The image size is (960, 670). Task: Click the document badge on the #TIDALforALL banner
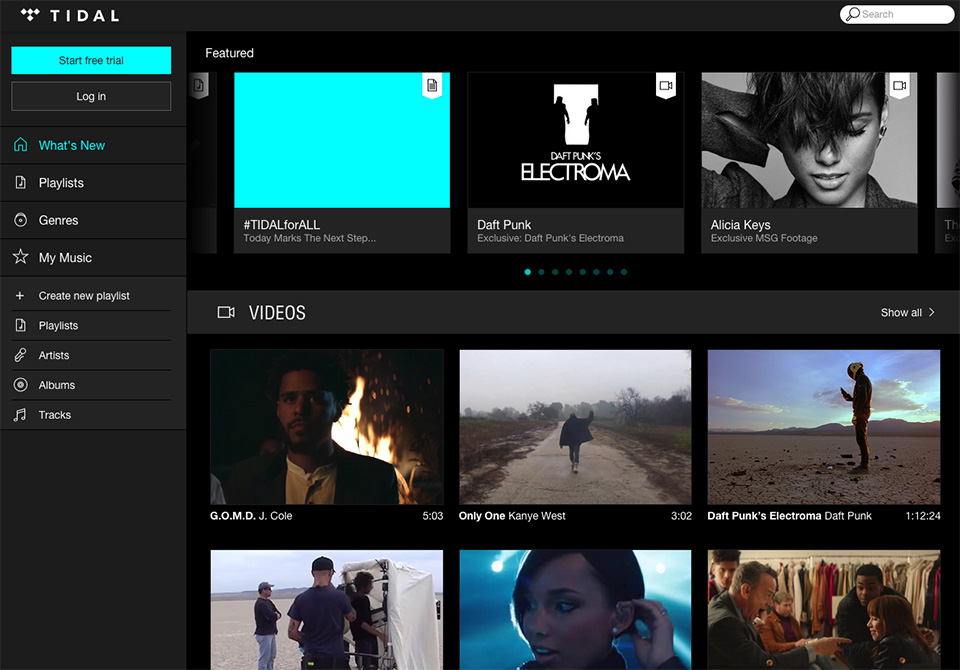point(432,86)
